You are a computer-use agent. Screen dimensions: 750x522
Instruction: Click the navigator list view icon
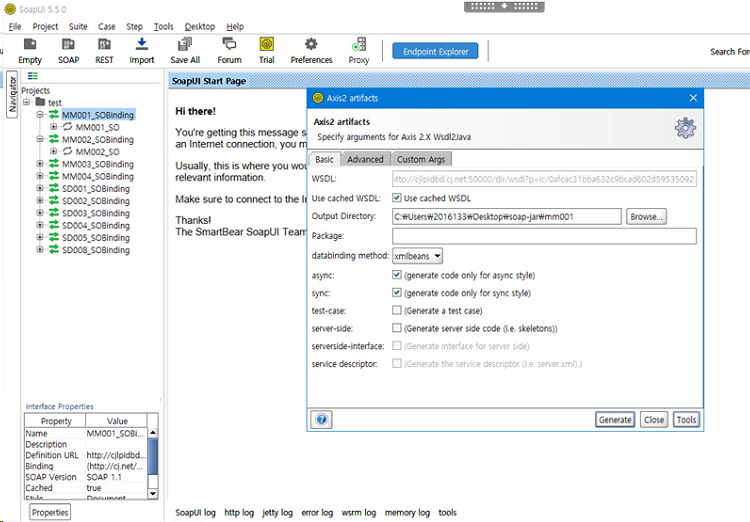pos(33,76)
